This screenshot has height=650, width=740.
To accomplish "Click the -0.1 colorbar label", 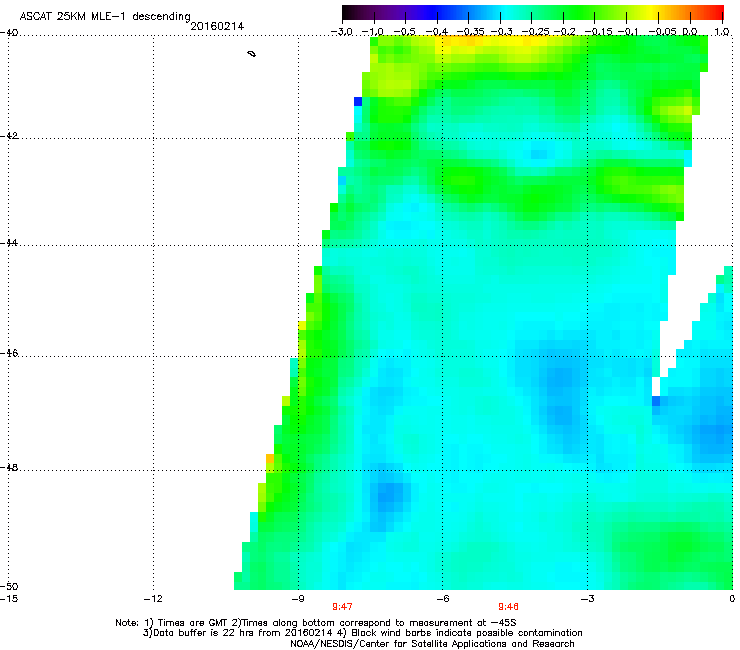I will coord(628,32).
